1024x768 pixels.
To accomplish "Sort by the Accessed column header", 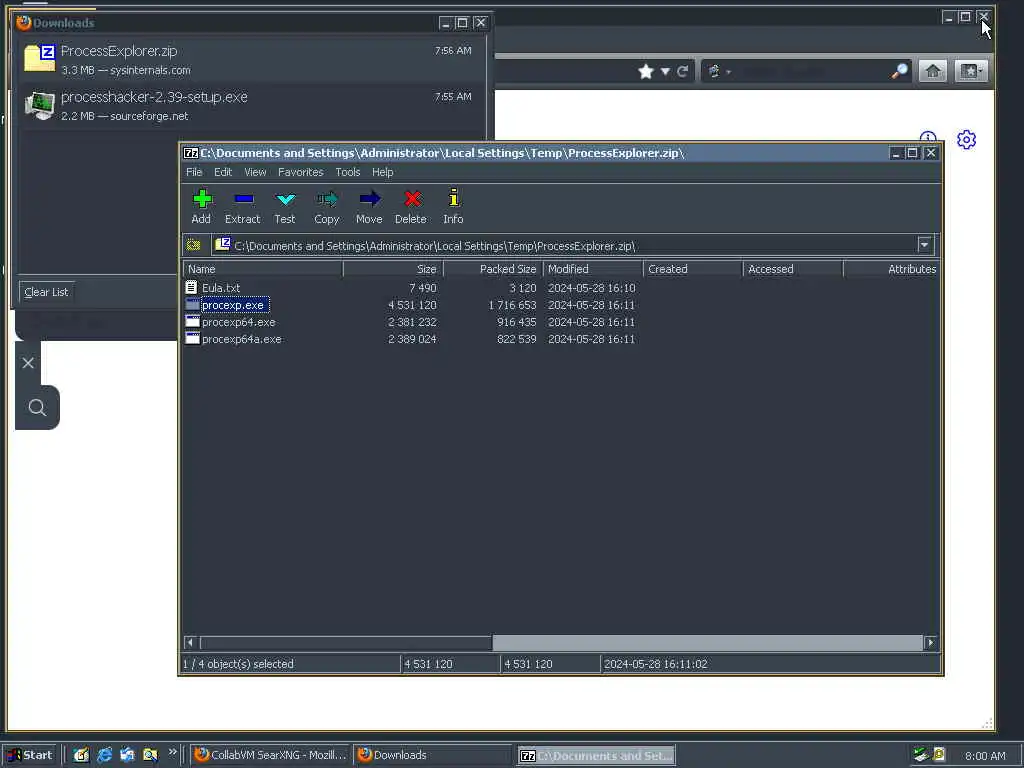I will click(793, 269).
